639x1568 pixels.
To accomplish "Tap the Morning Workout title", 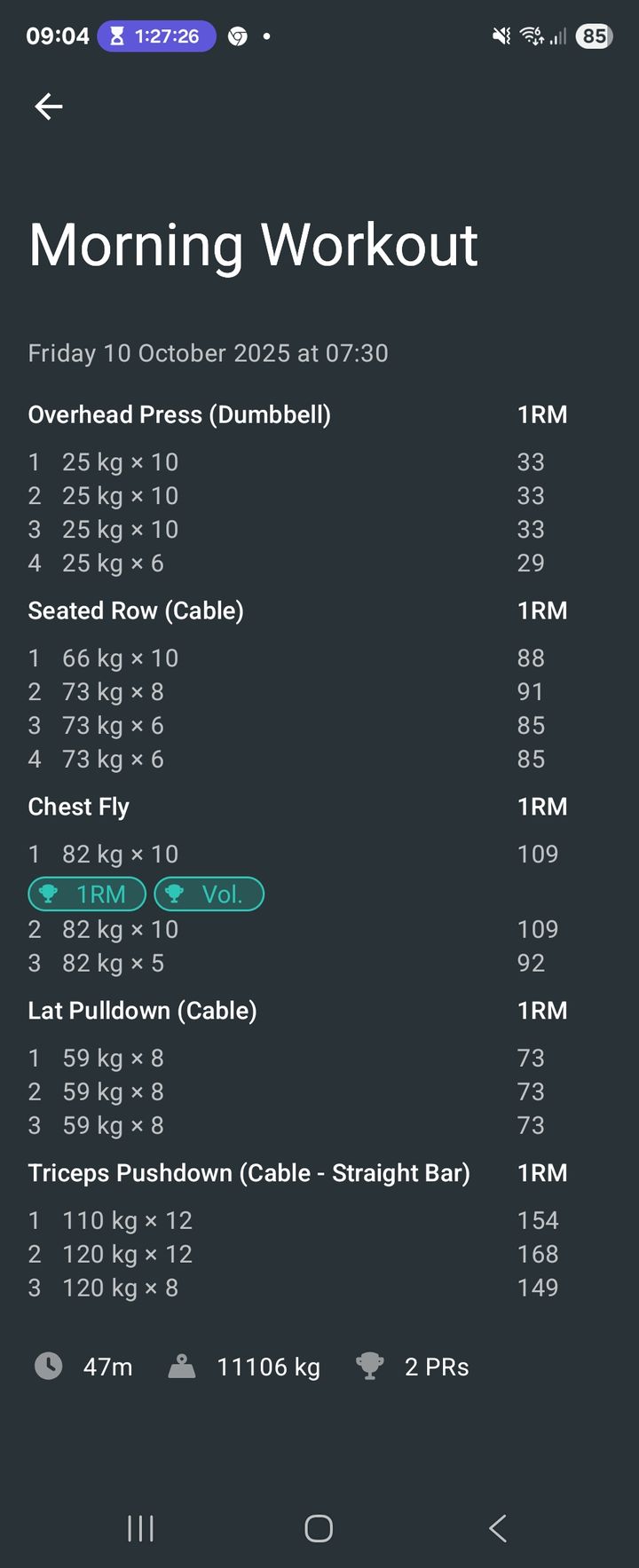I will pyautogui.click(x=254, y=245).
